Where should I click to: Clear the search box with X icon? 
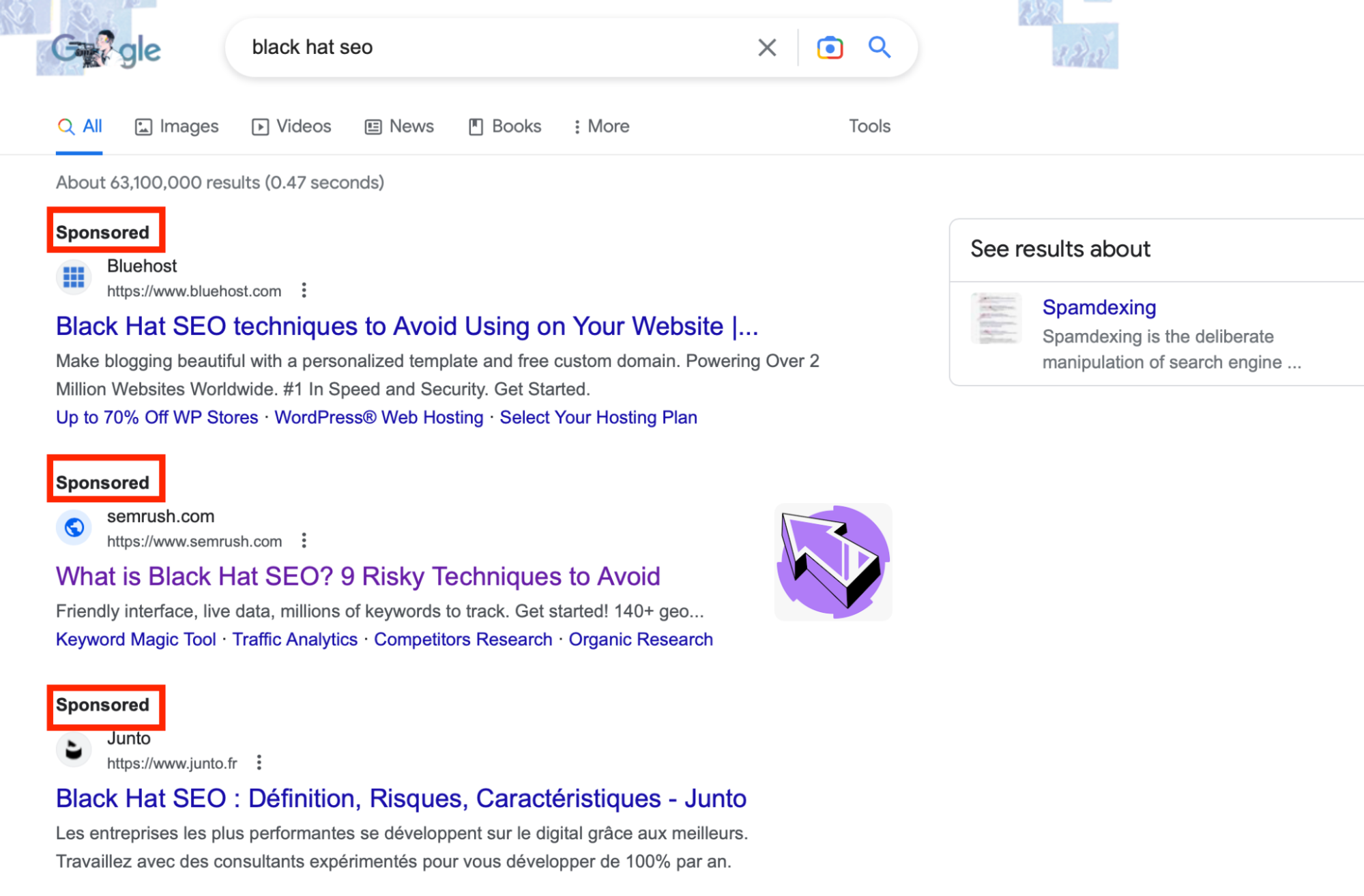coord(767,48)
